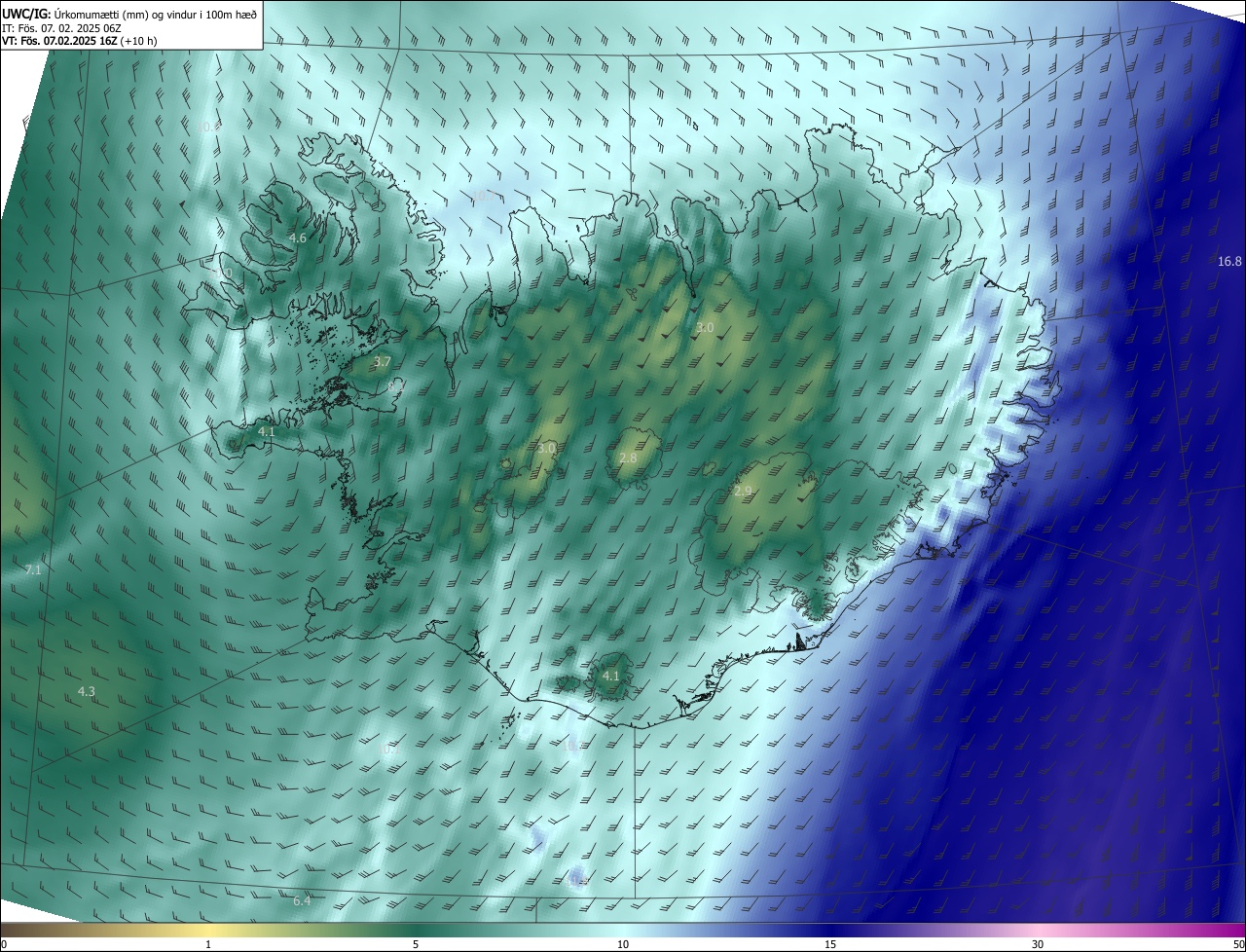This screenshot has height=952, width=1246.
Task: Click the 10 tick label on color scale
Action: (x=623, y=944)
